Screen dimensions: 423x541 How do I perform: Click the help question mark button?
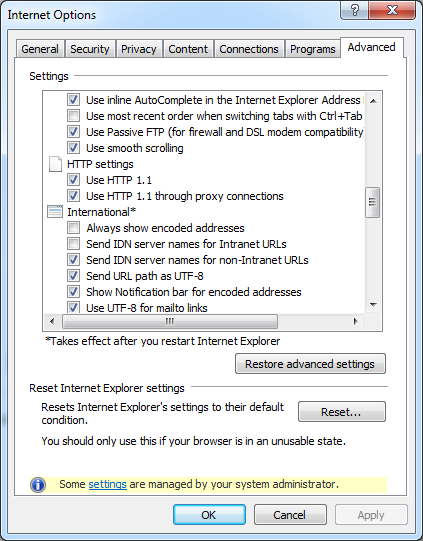tap(354, 10)
